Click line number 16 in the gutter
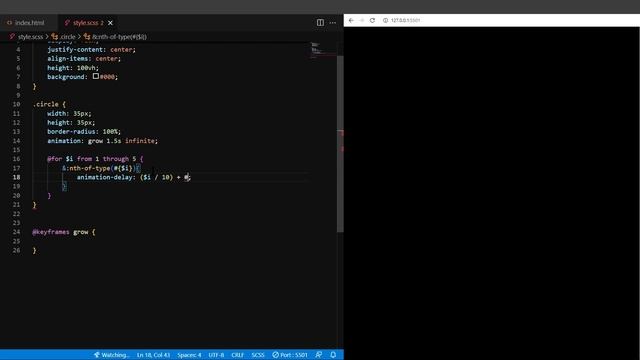 [x=16, y=159]
